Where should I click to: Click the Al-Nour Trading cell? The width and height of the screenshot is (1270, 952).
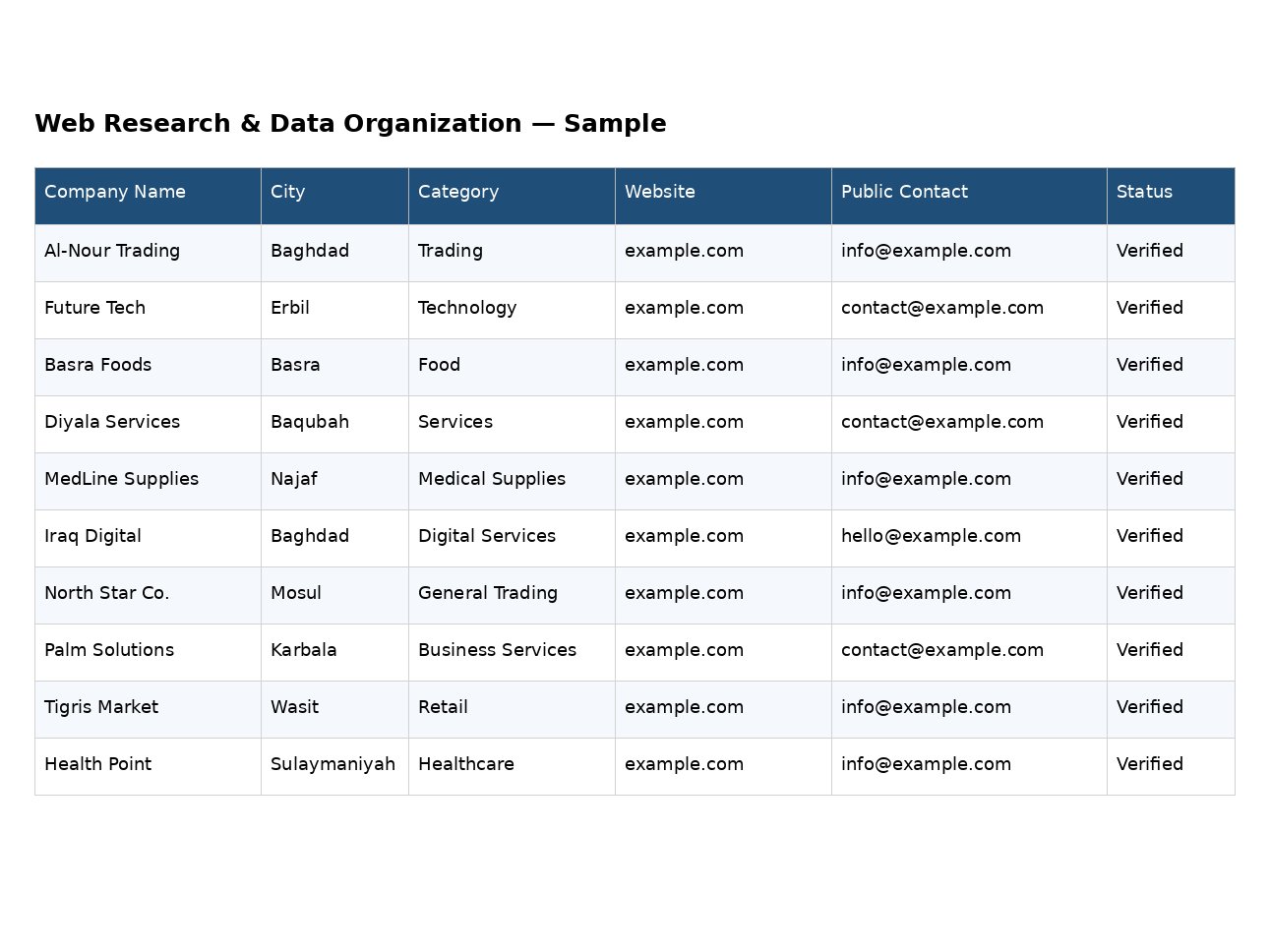148,253
